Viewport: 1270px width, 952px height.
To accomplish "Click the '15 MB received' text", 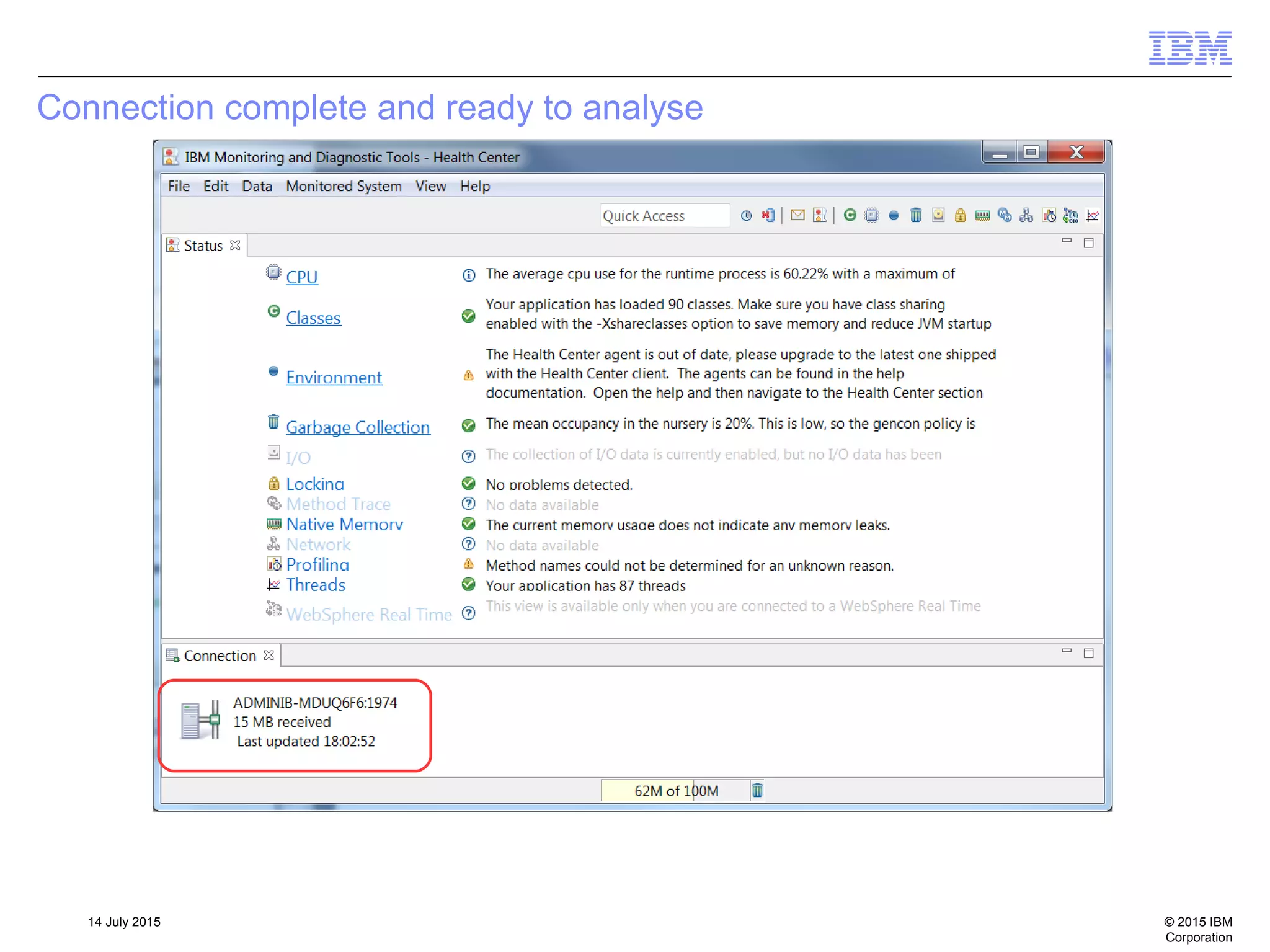I will (x=282, y=722).
